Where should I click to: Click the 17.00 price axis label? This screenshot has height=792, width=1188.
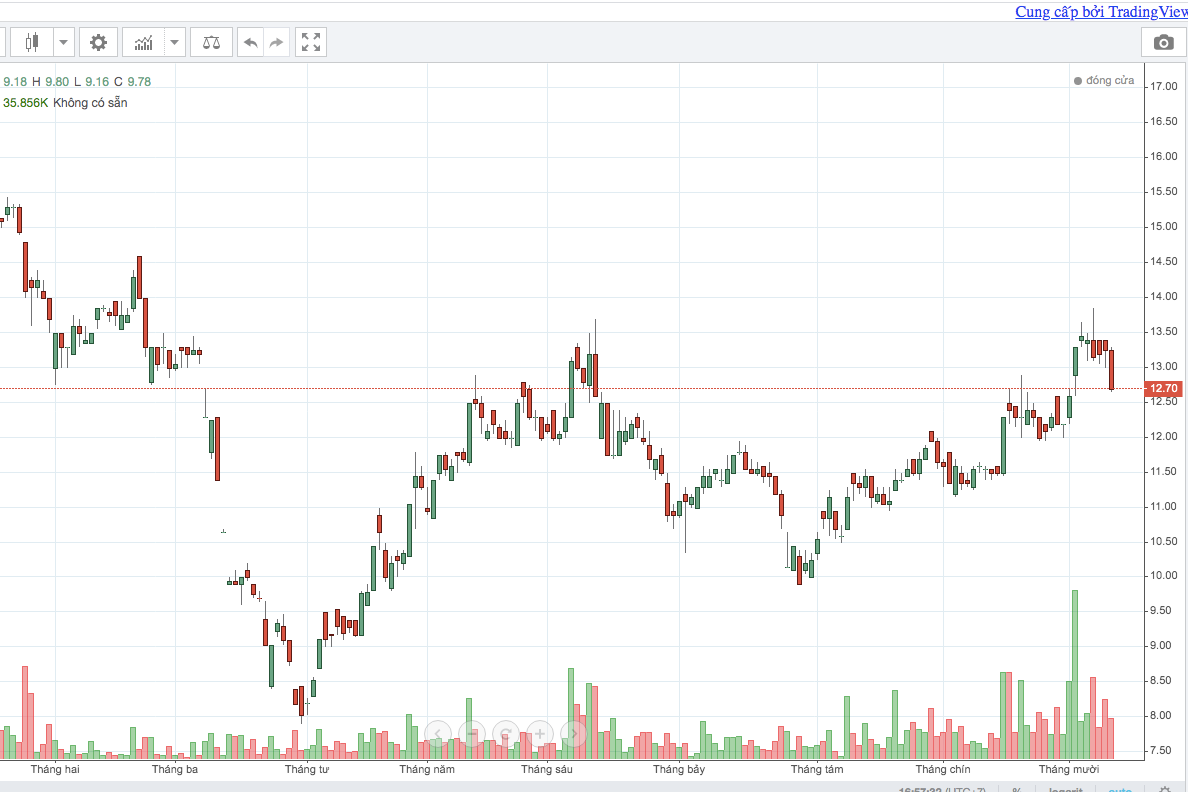point(1164,86)
